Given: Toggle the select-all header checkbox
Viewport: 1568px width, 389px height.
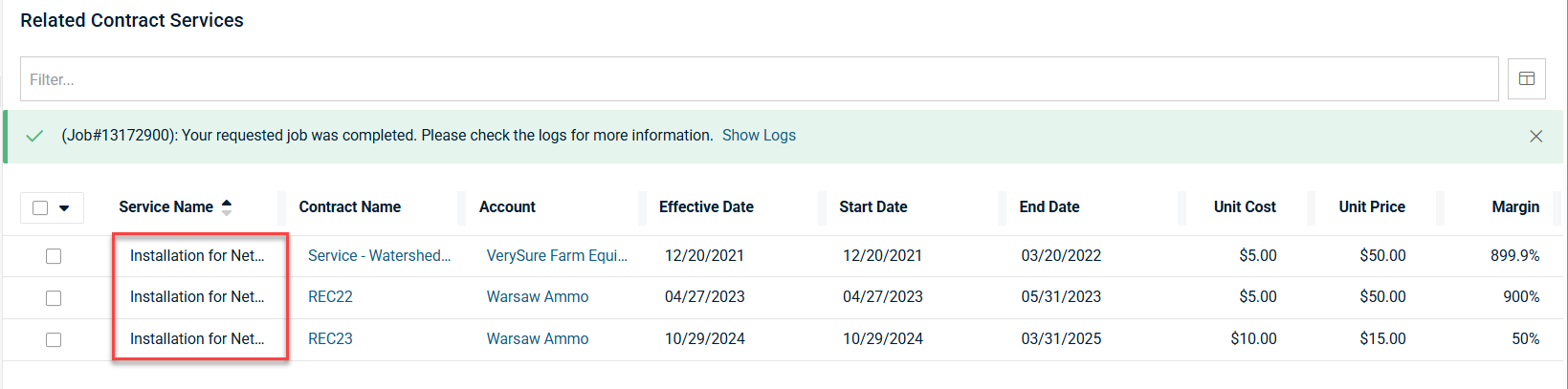Looking at the screenshot, I should coord(40,207).
